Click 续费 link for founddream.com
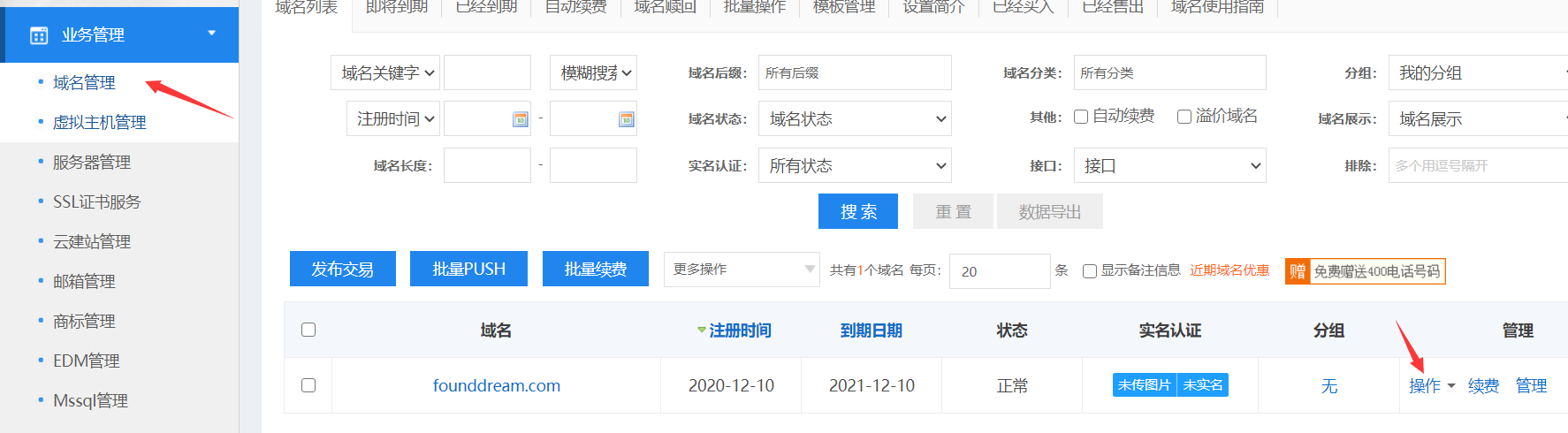The image size is (1568, 433). 1483,386
